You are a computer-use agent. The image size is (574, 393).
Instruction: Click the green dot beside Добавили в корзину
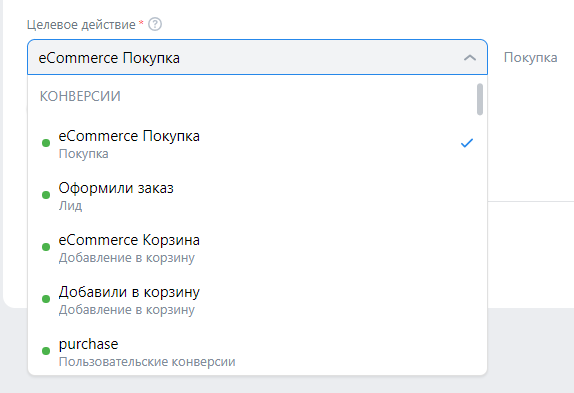click(x=46, y=299)
